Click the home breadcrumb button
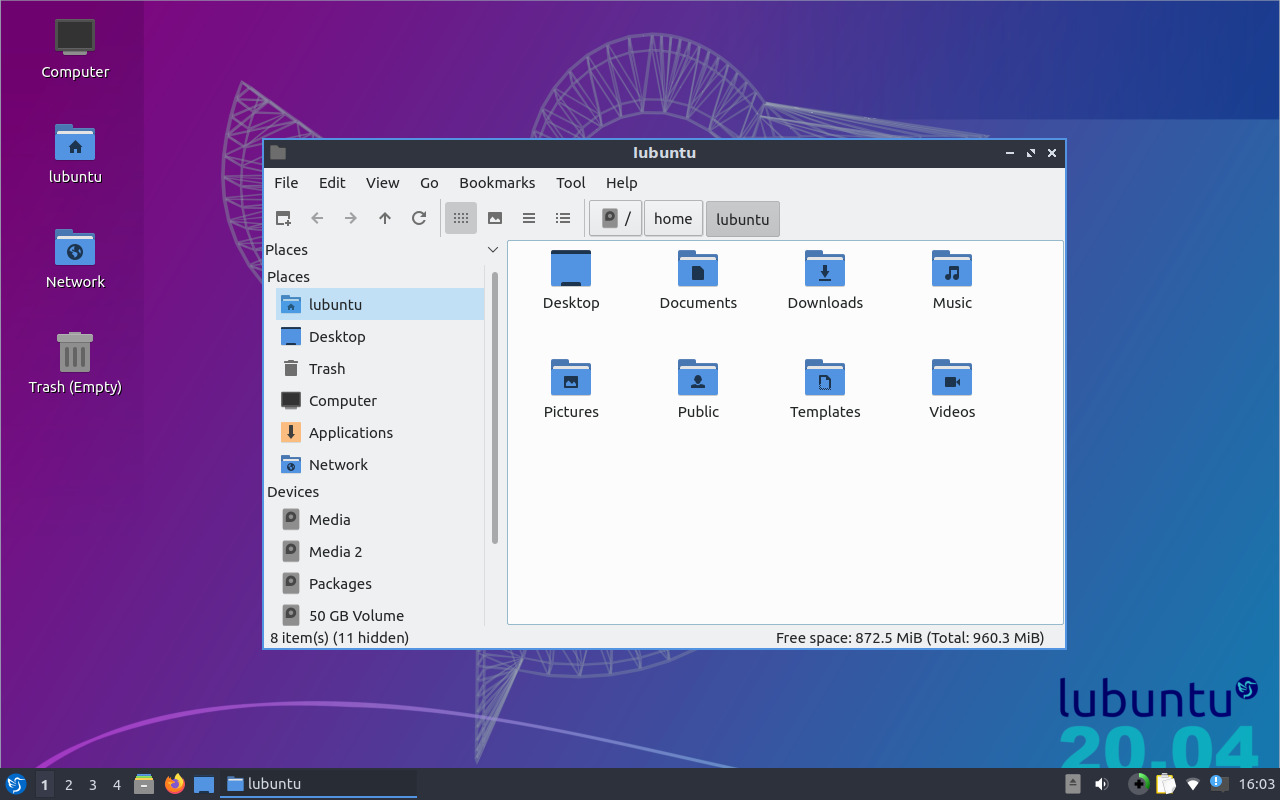The image size is (1280, 800). (x=673, y=218)
